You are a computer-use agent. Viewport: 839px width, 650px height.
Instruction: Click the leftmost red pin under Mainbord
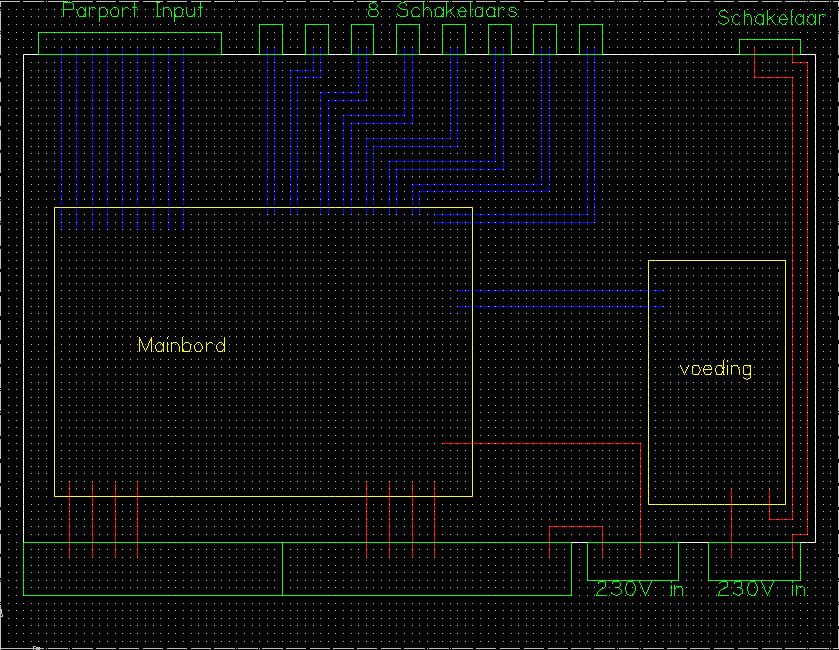pyautogui.click(x=69, y=520)
